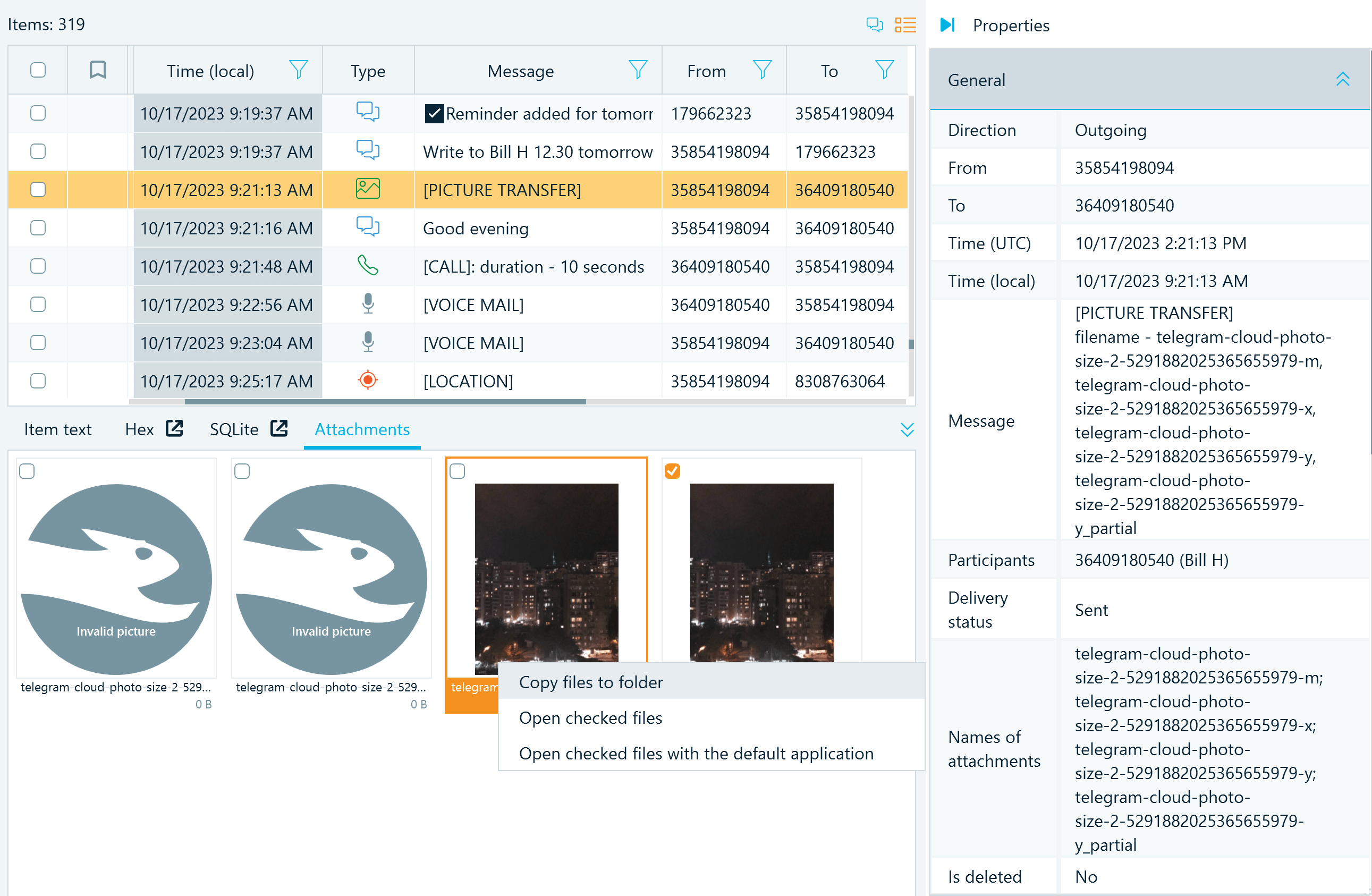Click the bookmark column header icon

tap(97, 70)
